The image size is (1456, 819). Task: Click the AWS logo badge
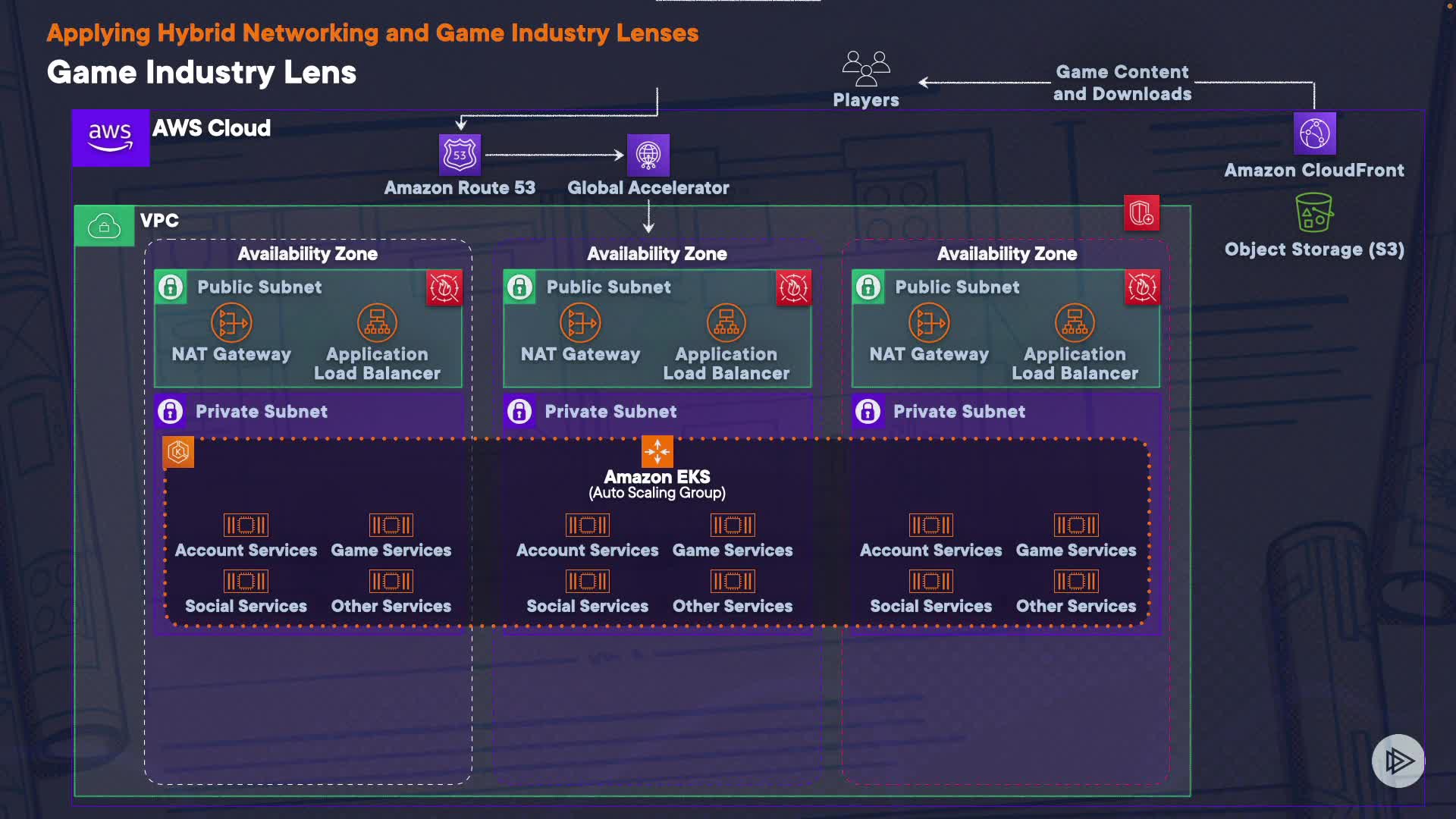pyautogui.click(x=111, y=137)
